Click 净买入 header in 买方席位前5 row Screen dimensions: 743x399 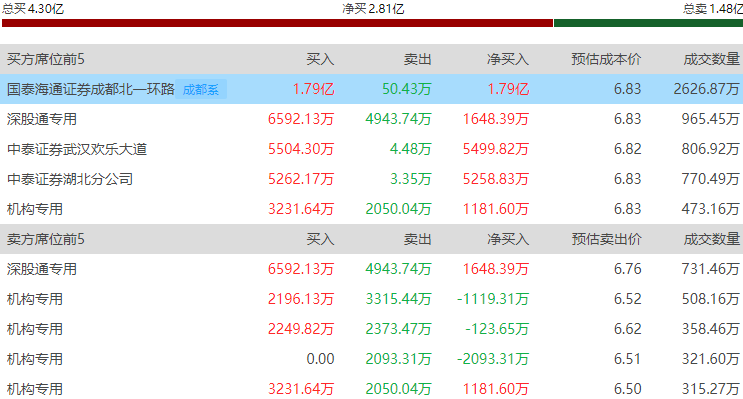point(507,59)
